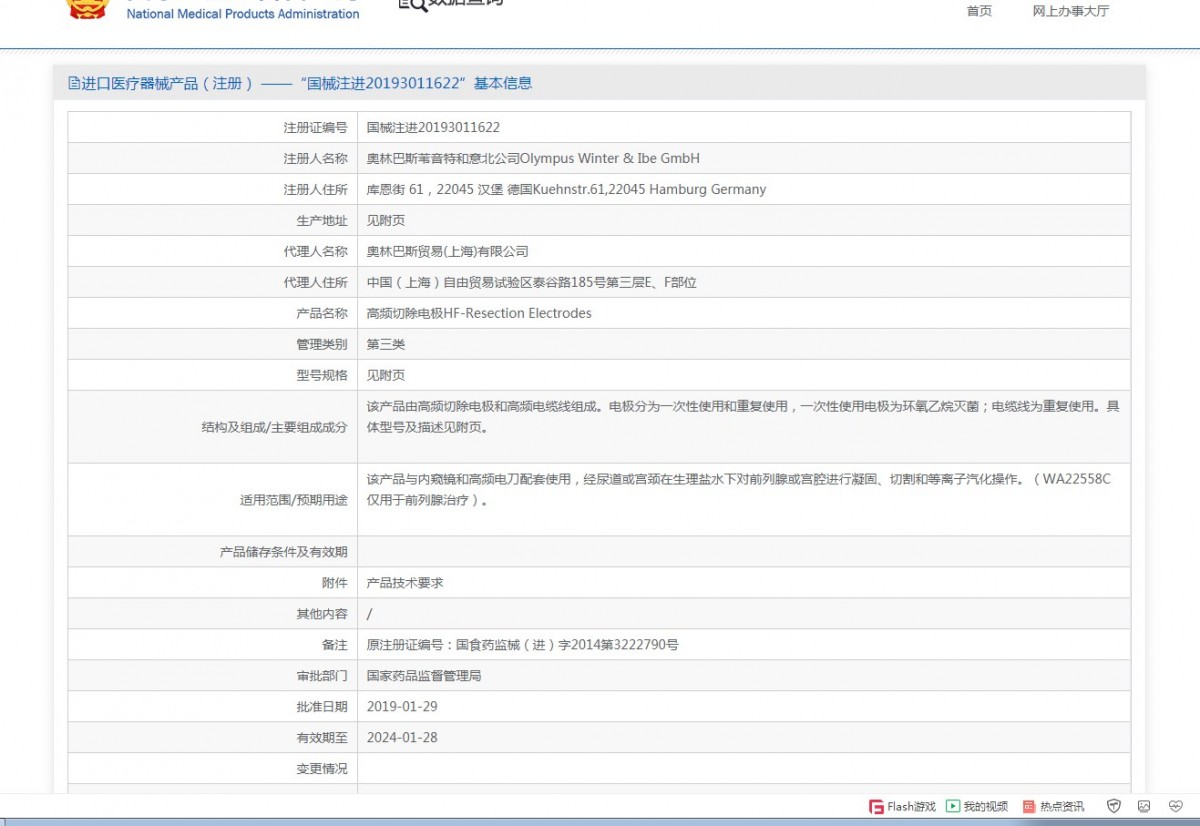Click the National Medical Products Administration emblem

click(x=87, y=8)
